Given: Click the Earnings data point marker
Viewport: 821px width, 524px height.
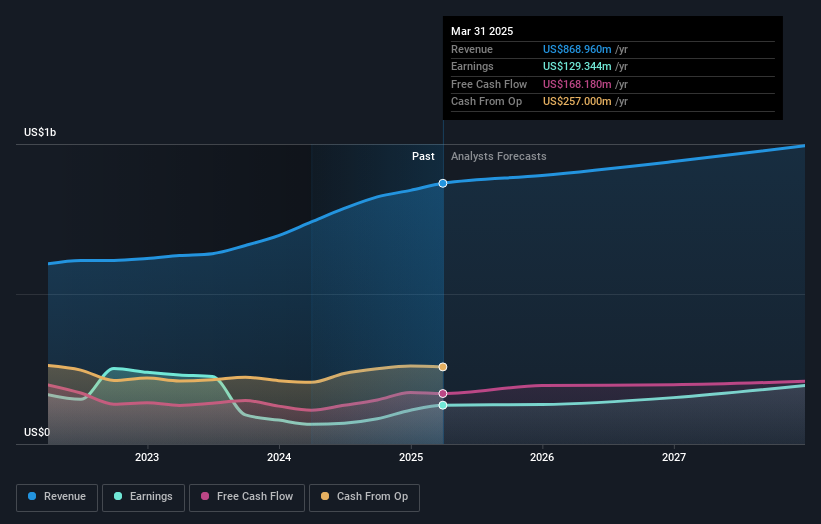Looking at the screenshot, I should (443, 405).
